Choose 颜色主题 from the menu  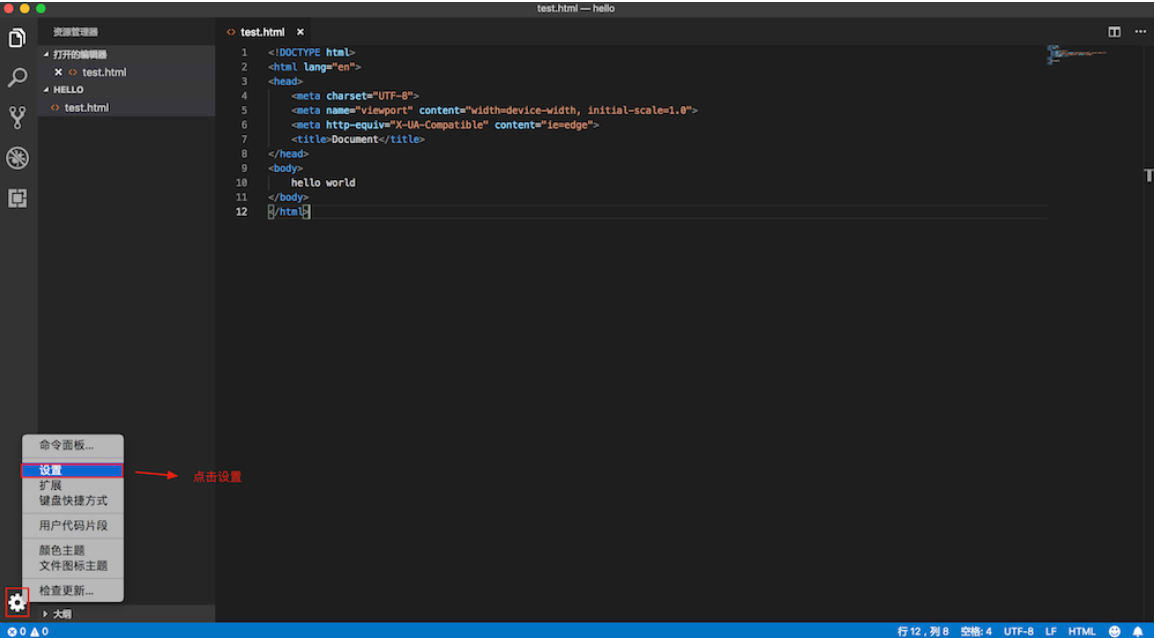pyautogui.click(x=72, y=550)
